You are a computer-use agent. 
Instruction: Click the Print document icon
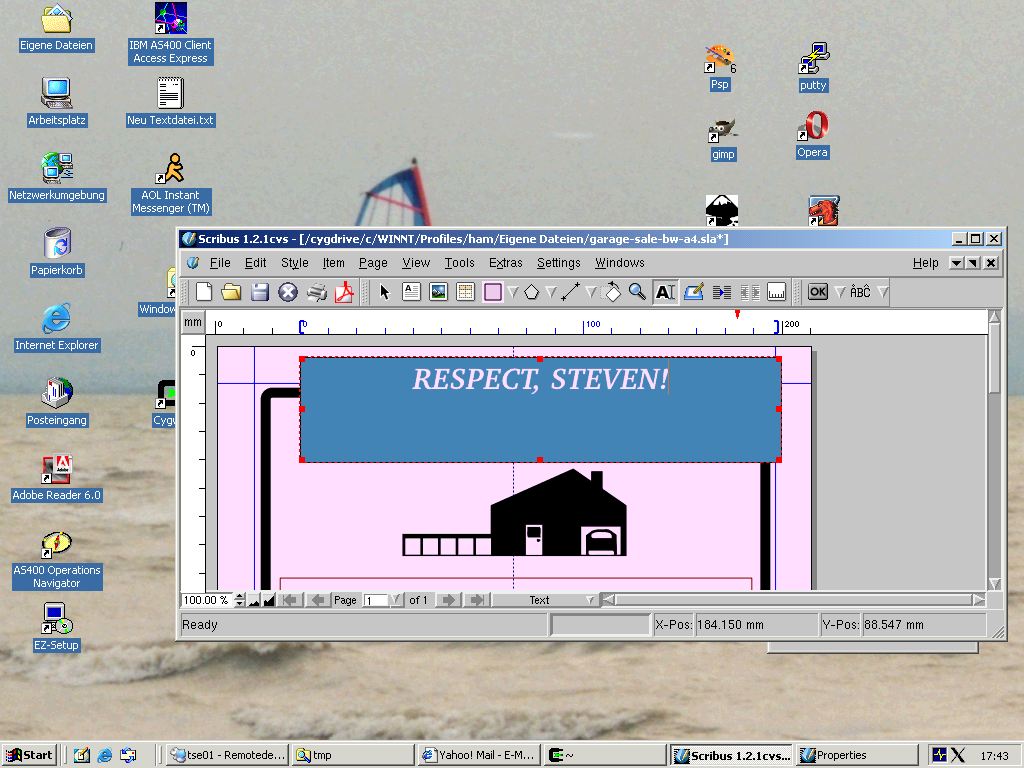coord(316,292)
